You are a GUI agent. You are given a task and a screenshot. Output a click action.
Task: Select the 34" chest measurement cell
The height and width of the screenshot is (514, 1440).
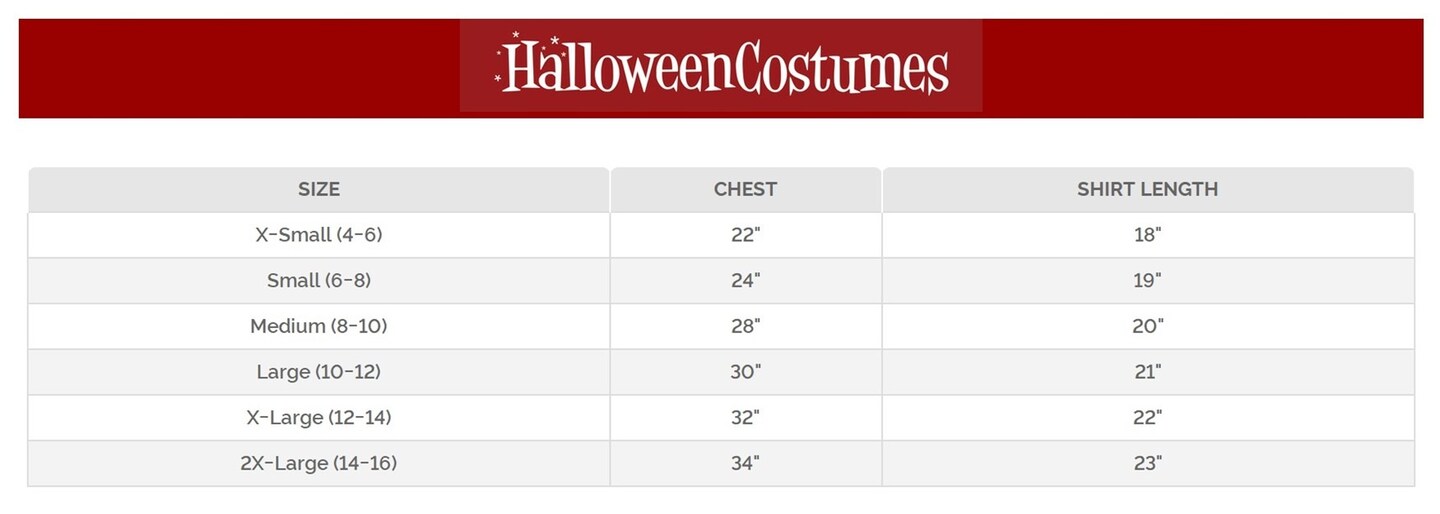click(x=745, y=463)
